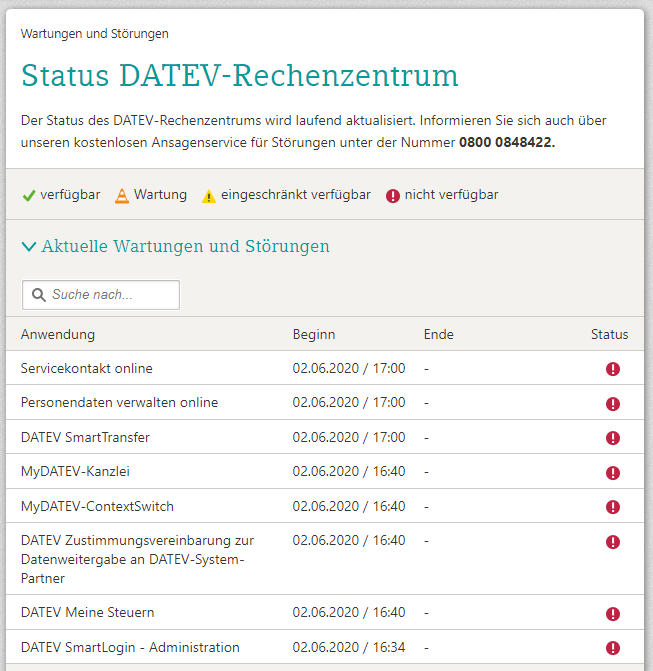
Task: Click the green checkmark verfügbar legend icon
Action: tap(29, 196)
